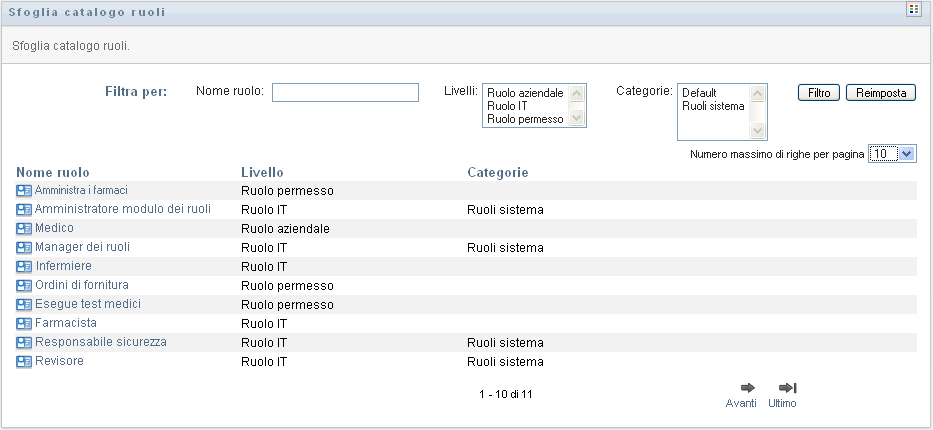933x430 pixels.
Task: Open the rows per page dropdown
Action: [892, 154]
